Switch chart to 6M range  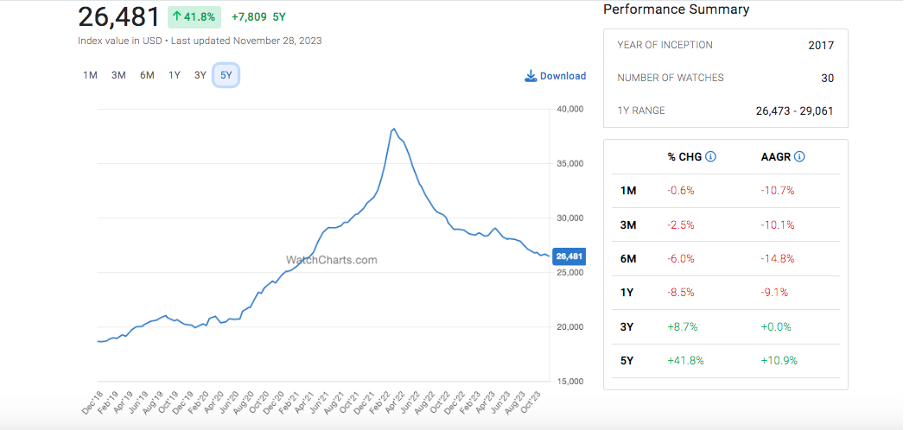click(147, 76)
